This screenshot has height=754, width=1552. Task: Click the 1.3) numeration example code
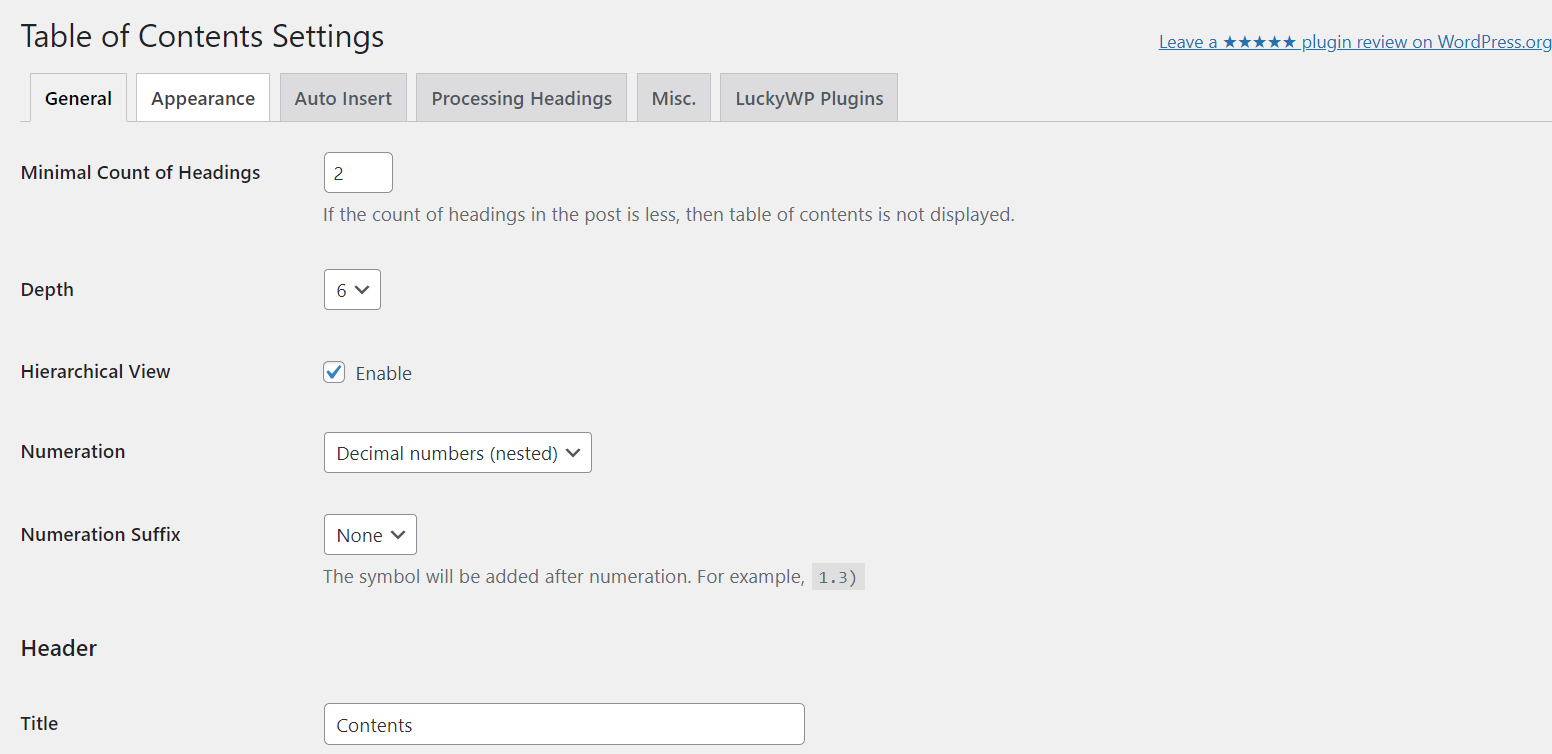(x=838, y=578)
